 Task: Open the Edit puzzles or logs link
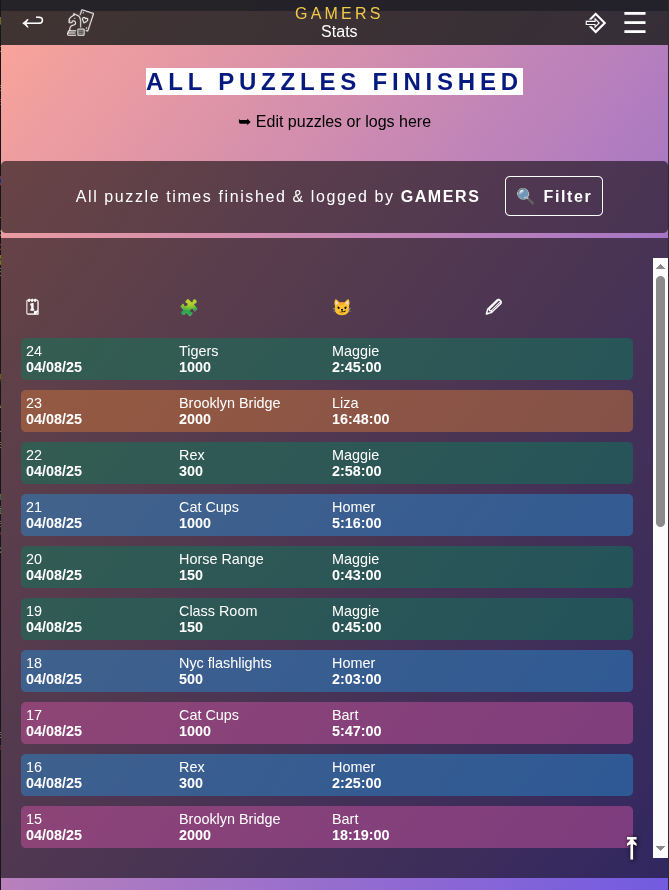click(x=334, y=122)
